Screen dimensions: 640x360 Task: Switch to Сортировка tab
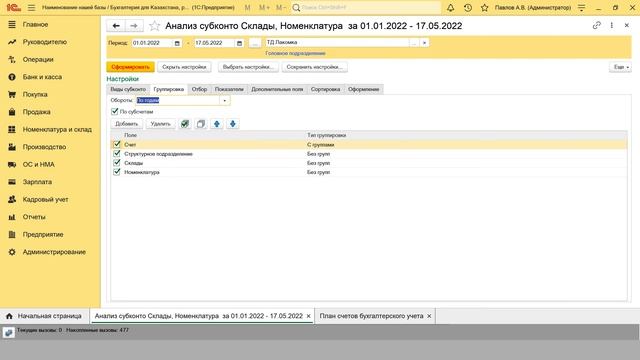(325, 89)
